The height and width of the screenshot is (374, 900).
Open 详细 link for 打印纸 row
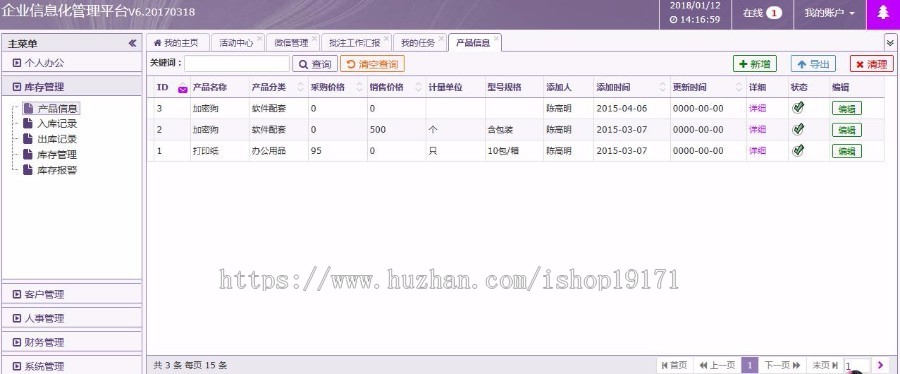pos(757,151)
